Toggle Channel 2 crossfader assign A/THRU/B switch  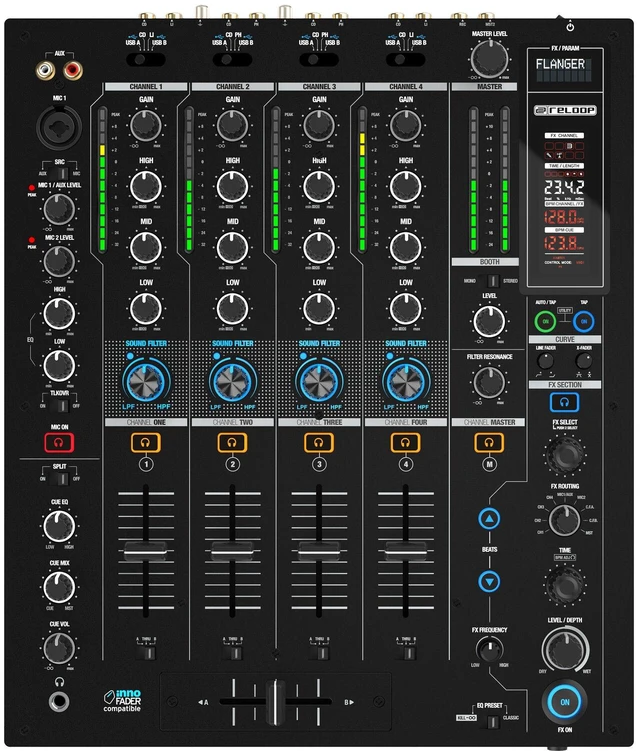tap(233, 653)
